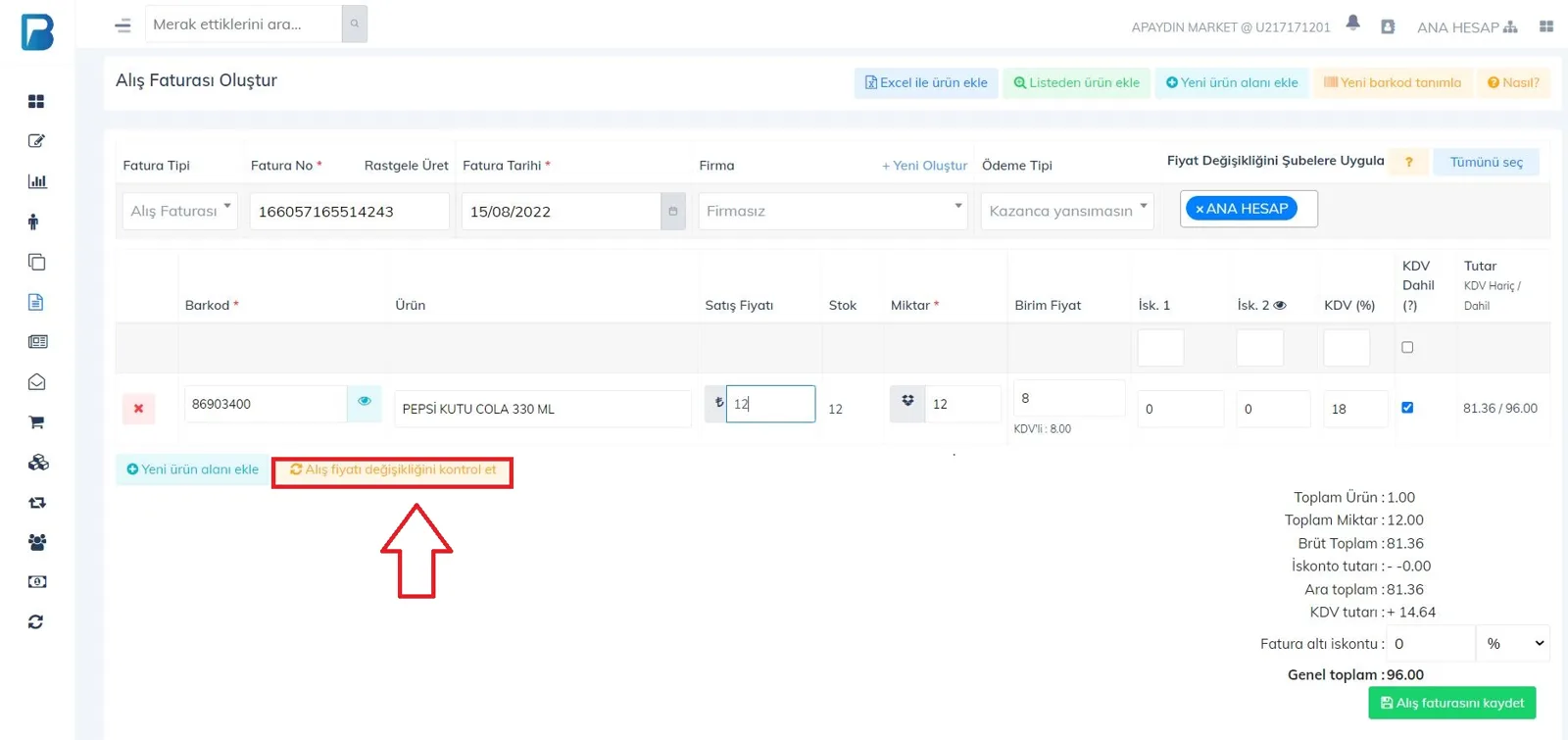This screenshot has width=1568, height=740.
Task: Click the search magnifier button
Action: point(355,24)
